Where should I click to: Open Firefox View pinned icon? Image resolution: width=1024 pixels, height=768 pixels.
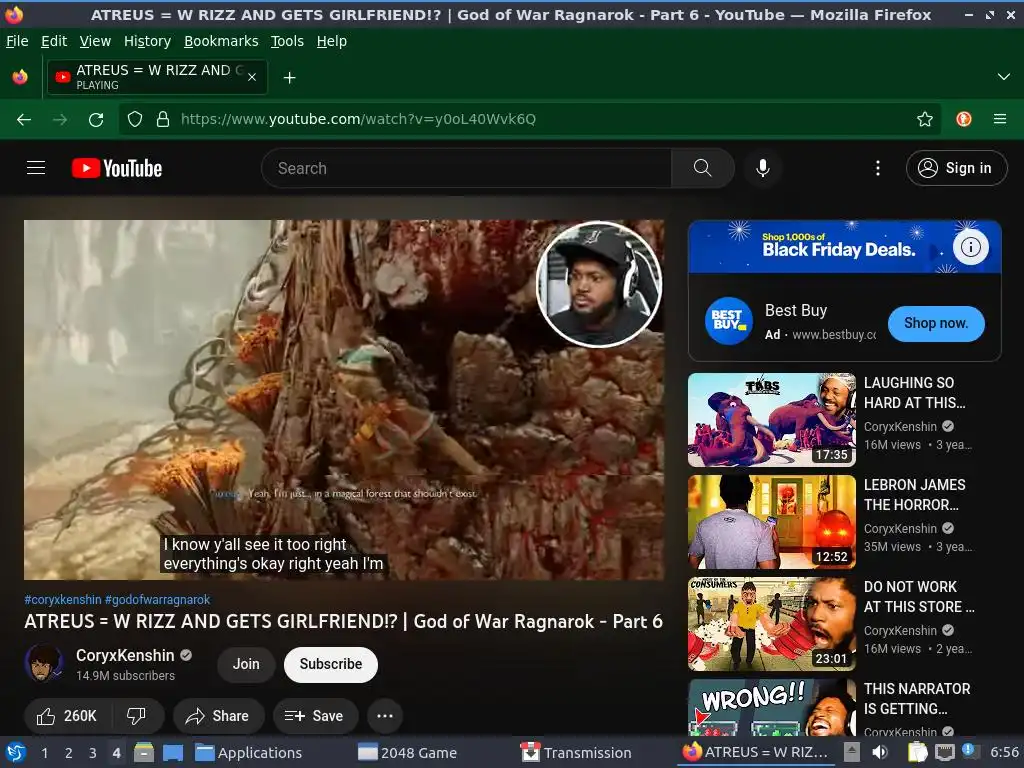pos(20,77)
